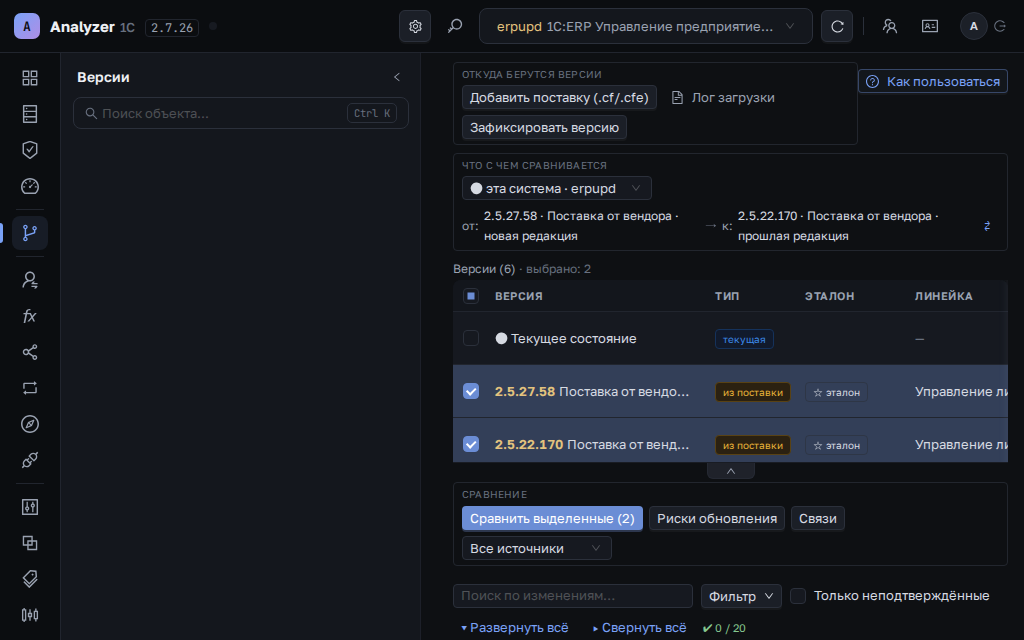This screenshot has height=640, width=1024.
Task: Open the shield check icon in sidebar
Action: (30, 150)
